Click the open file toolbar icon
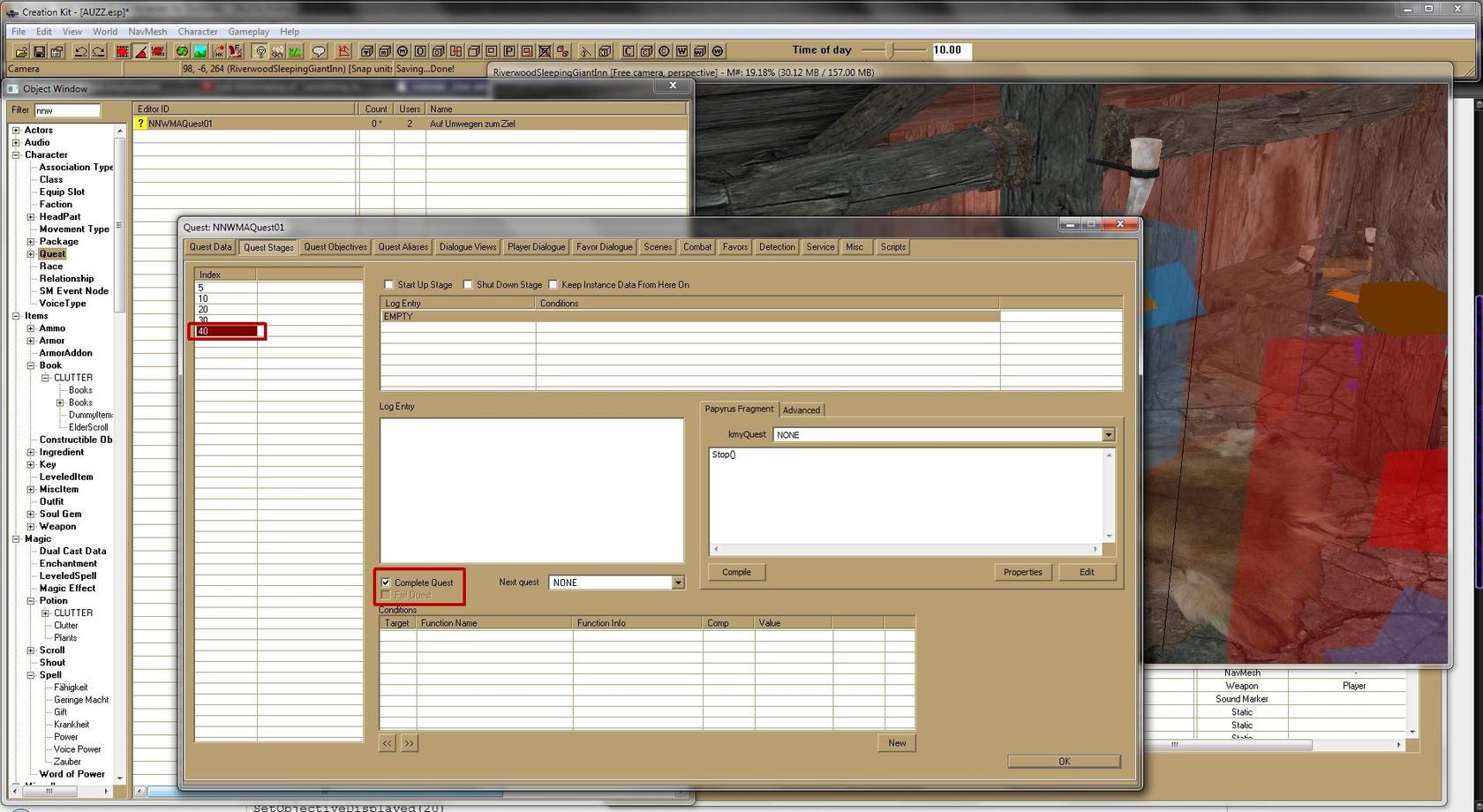Screen dimensions: 1483x812 [21, 51]
